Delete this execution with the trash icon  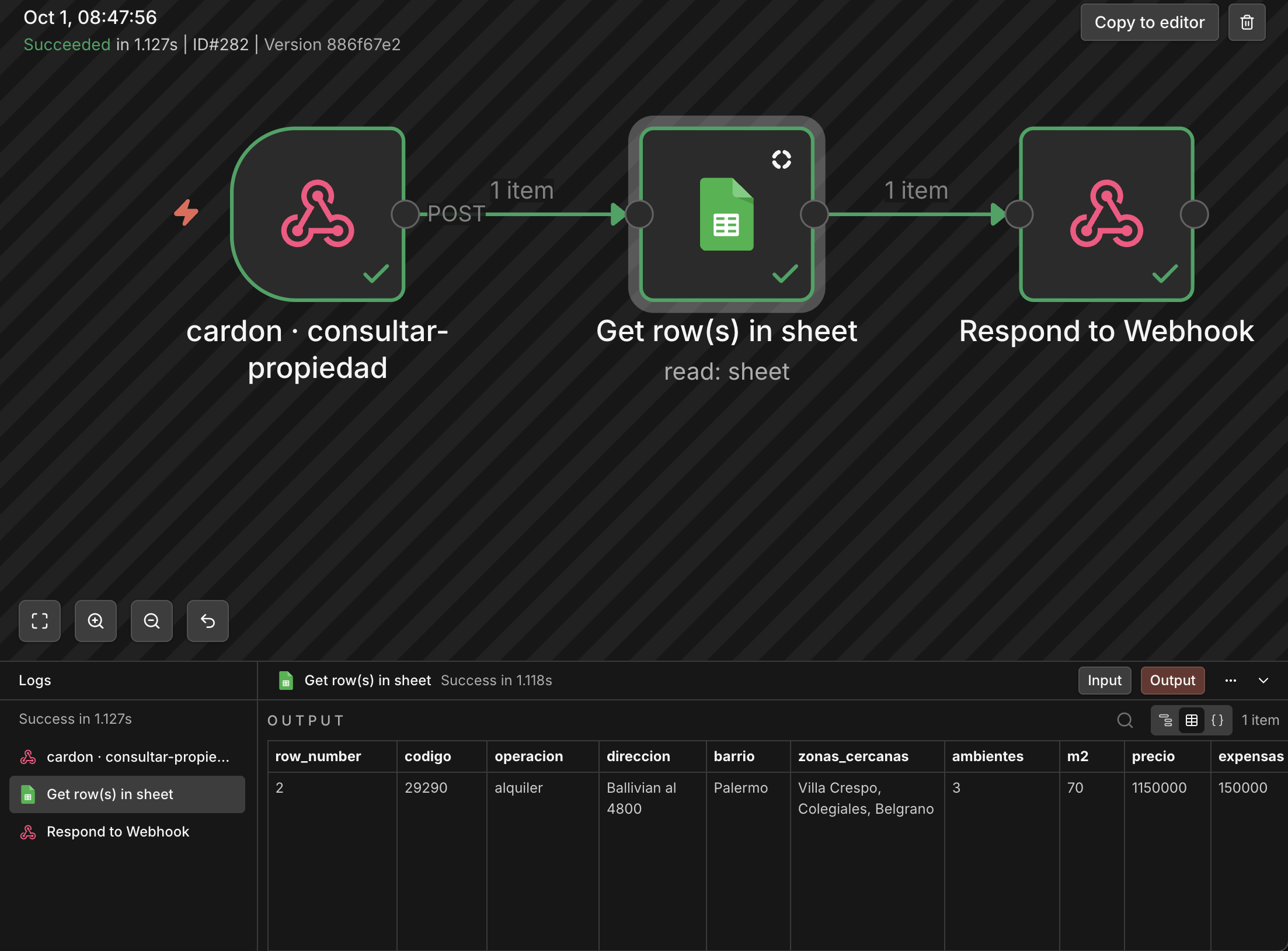[x=1247, y=22]
